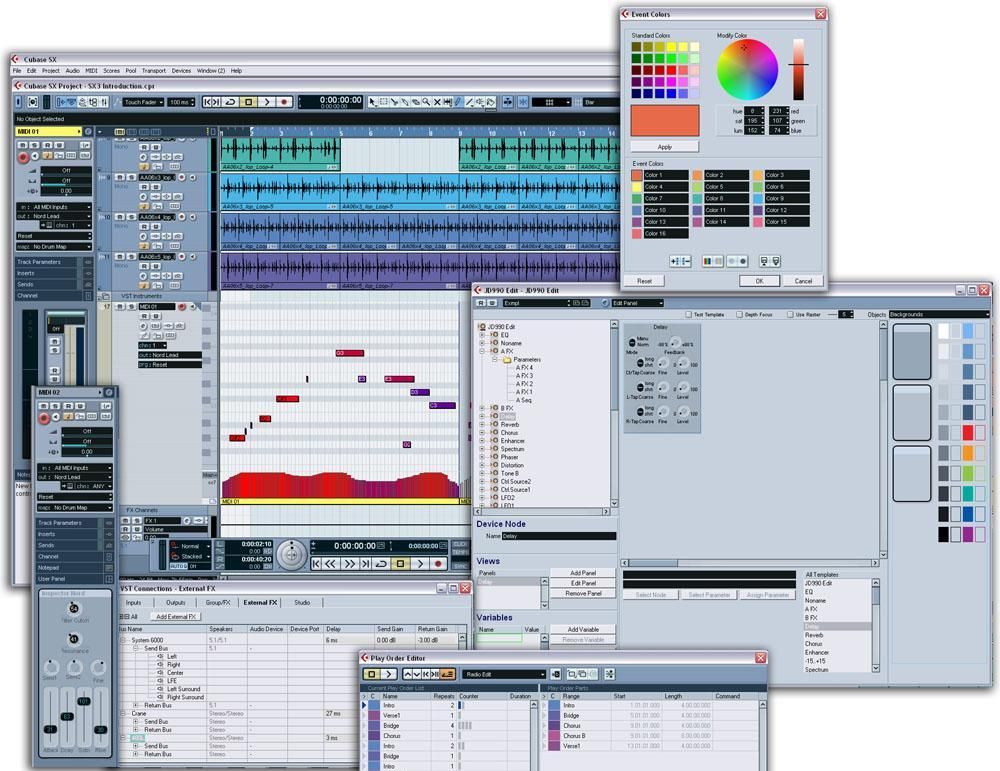
Task: Click OK in the Event Colors dialog
Action: point(759,281)
